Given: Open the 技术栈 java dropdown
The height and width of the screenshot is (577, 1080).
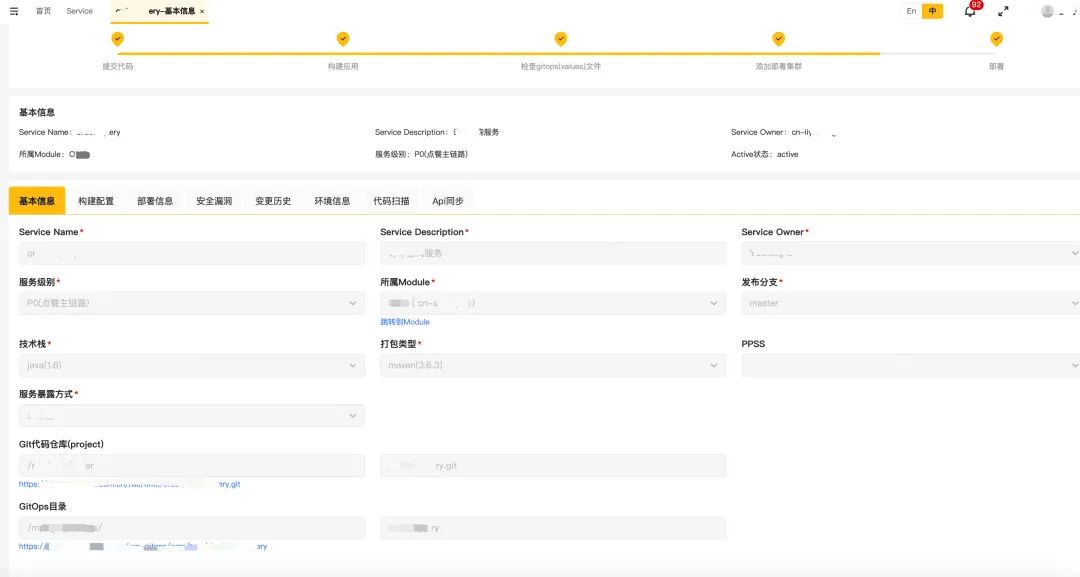Looking at the screenshot, I should 191,366.
